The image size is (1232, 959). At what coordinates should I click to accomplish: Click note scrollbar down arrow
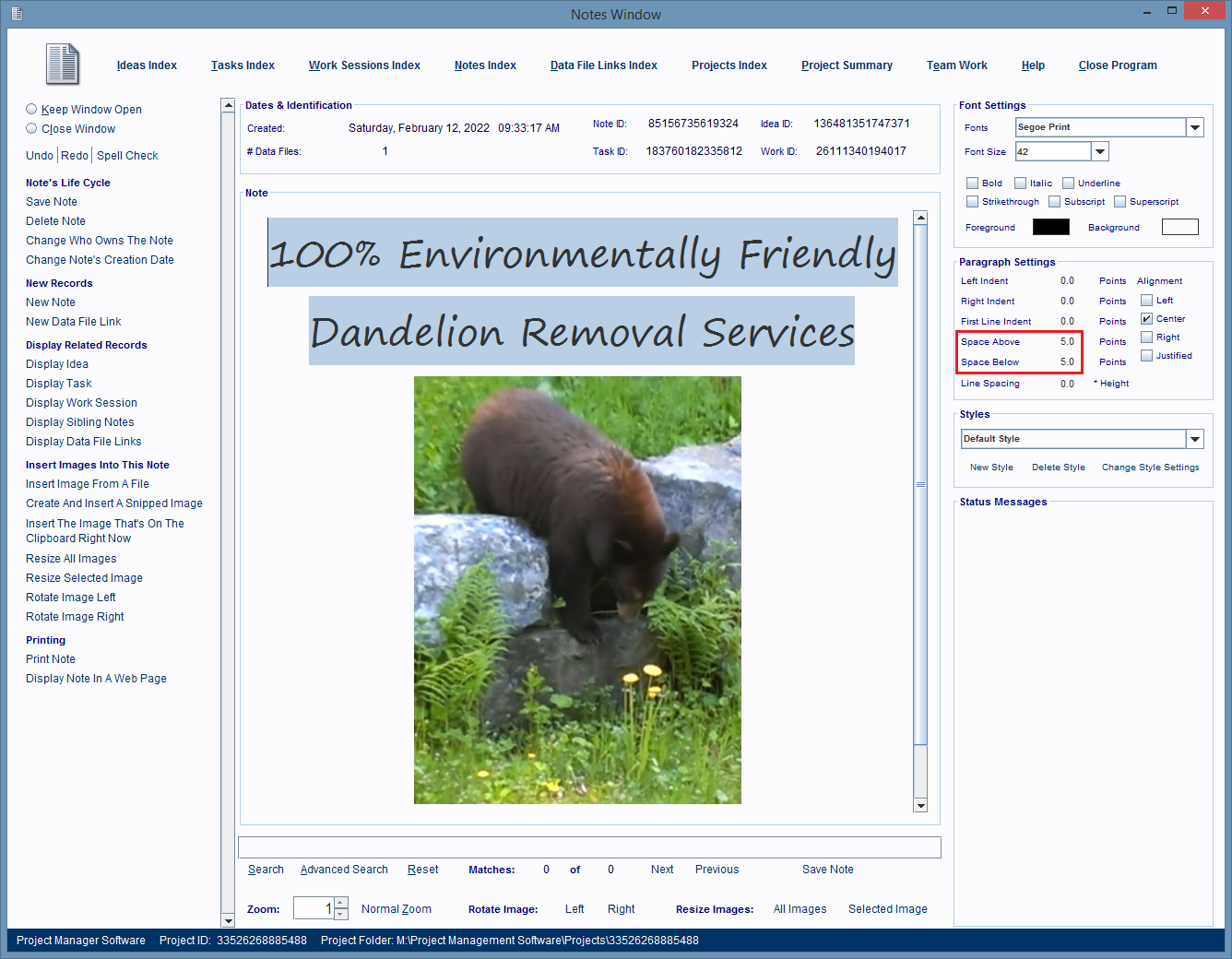[x=920, y=806]
